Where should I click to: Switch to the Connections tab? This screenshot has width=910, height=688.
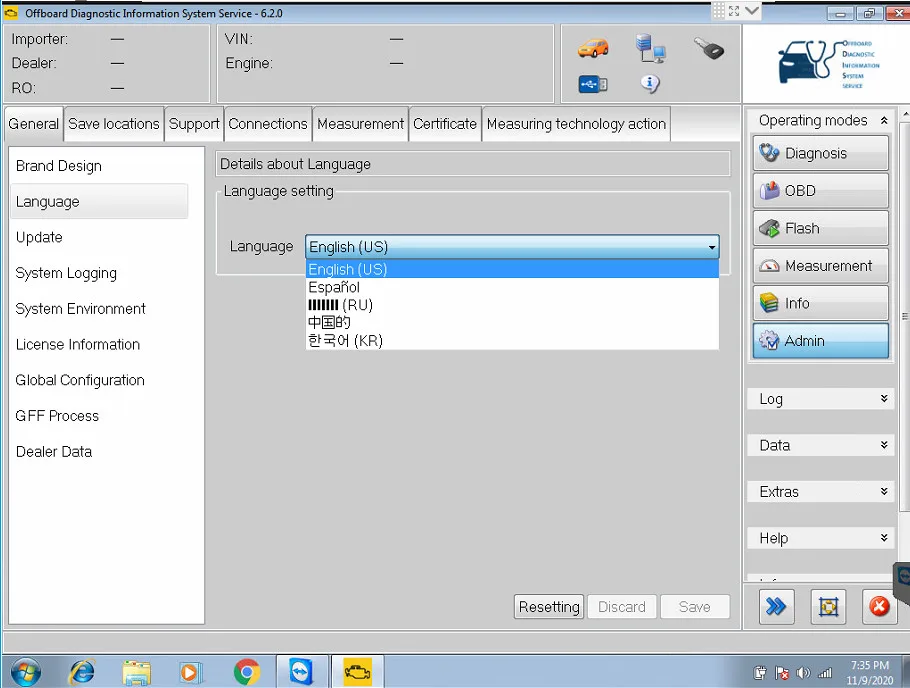tap(268, 124)
